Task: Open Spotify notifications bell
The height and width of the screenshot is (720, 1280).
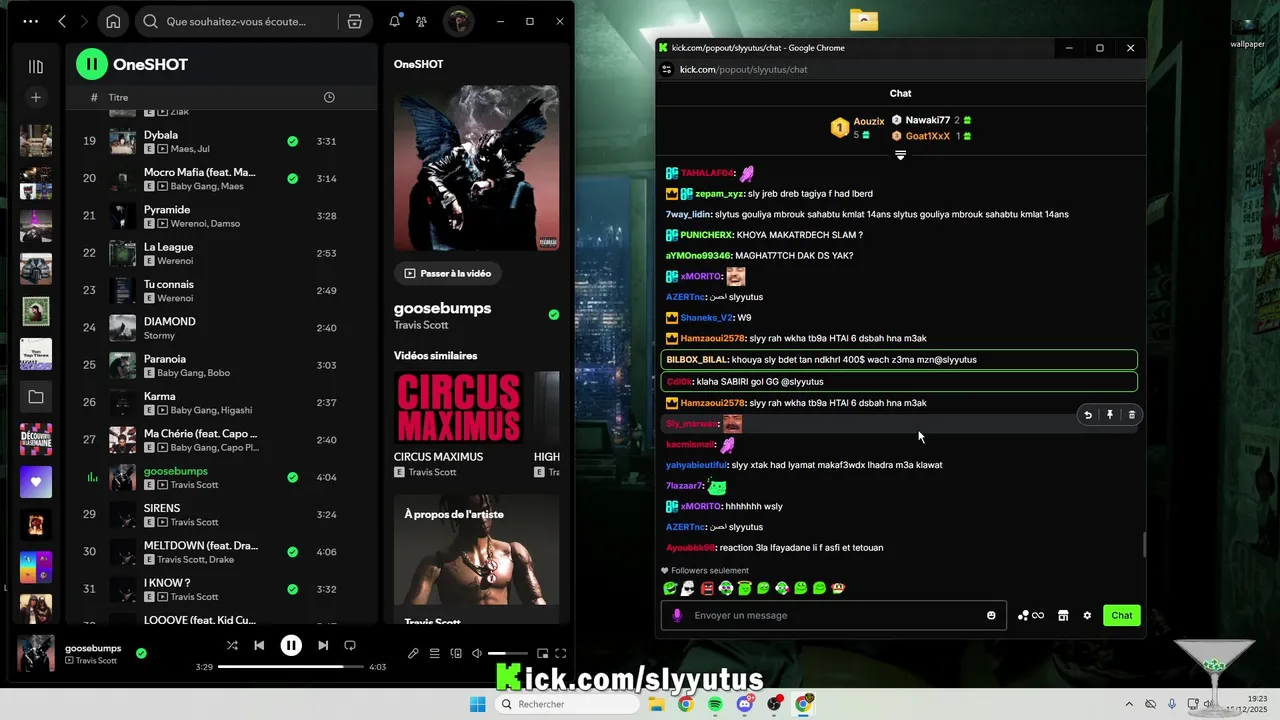Action: [395, 21]
